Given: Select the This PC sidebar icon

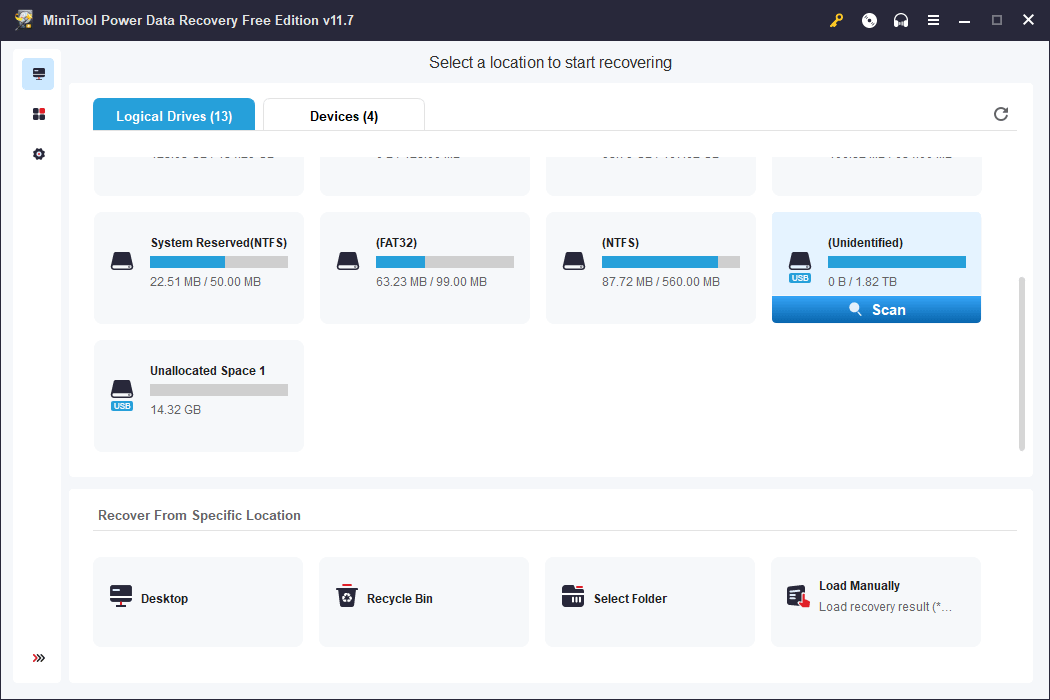Looking at the screenshot, I should click(38, 74).
